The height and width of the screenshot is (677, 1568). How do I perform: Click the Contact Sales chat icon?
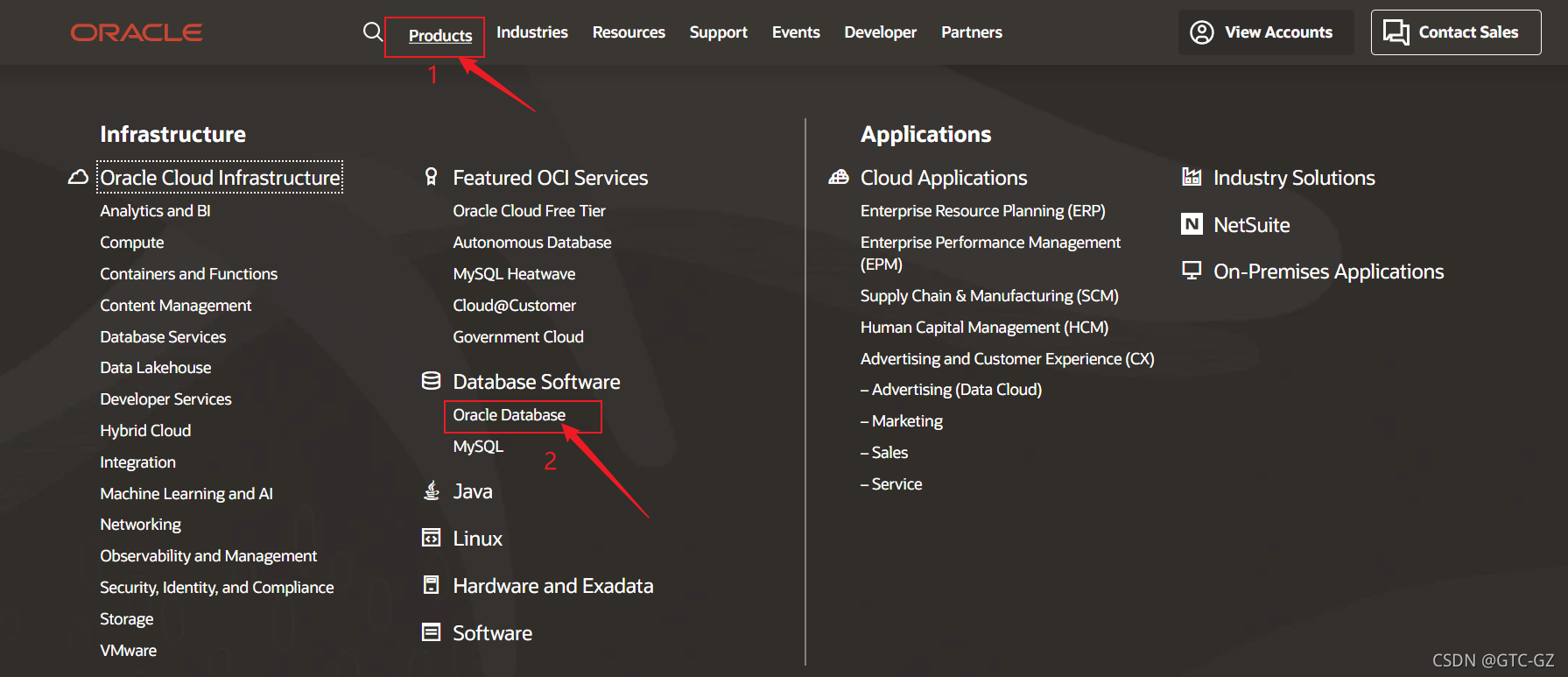coord(1396,32)
